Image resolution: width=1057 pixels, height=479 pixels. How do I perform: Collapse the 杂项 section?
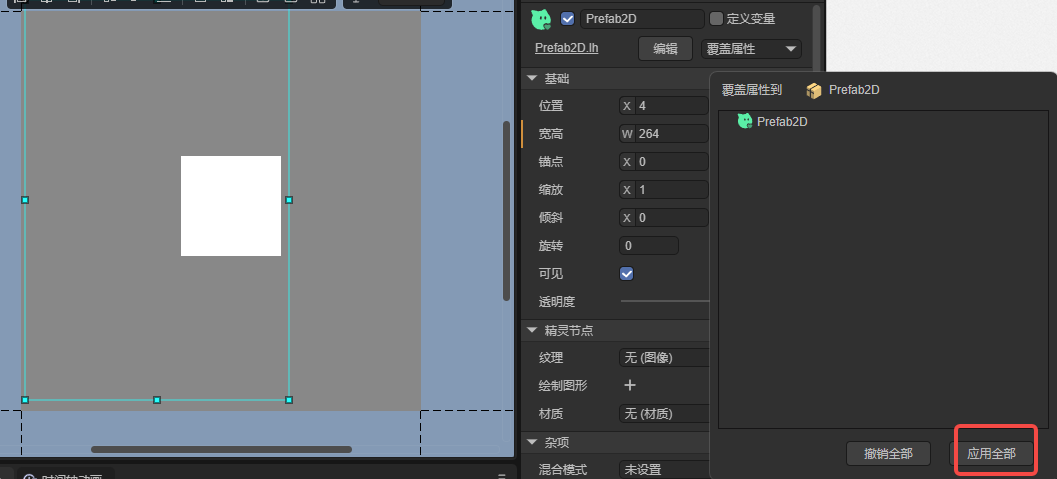pyautogui.click(x=530, y=442)
